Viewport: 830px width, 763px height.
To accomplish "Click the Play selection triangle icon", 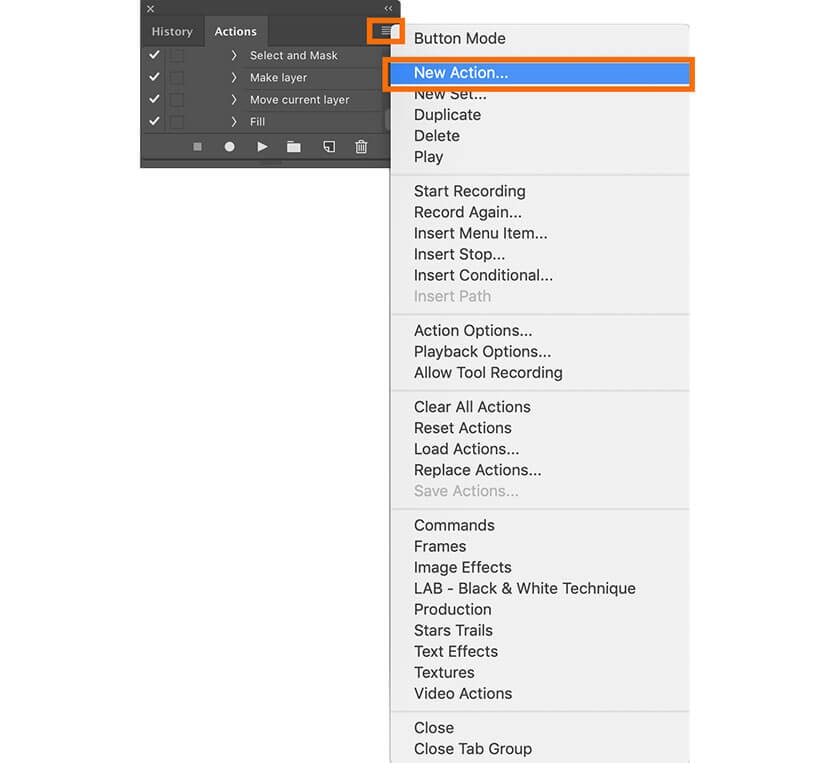I will (x=262, y=147).
